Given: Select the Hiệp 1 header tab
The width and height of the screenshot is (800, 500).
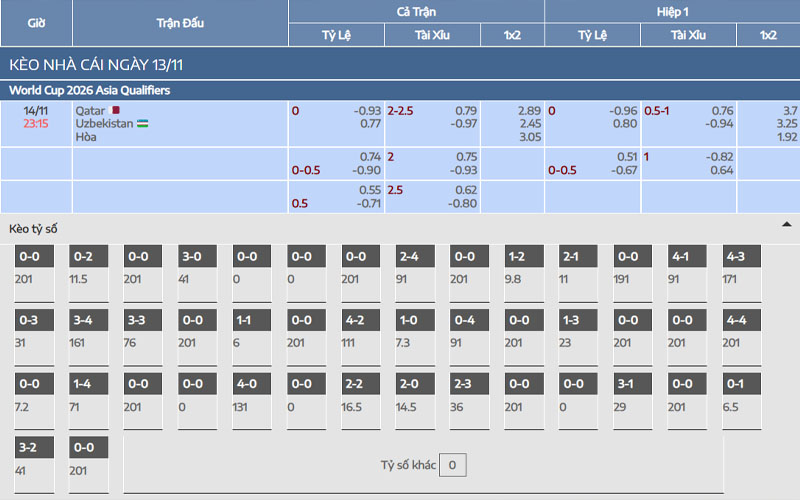Looking at the screenshot, I should click(x=672, y=12).
